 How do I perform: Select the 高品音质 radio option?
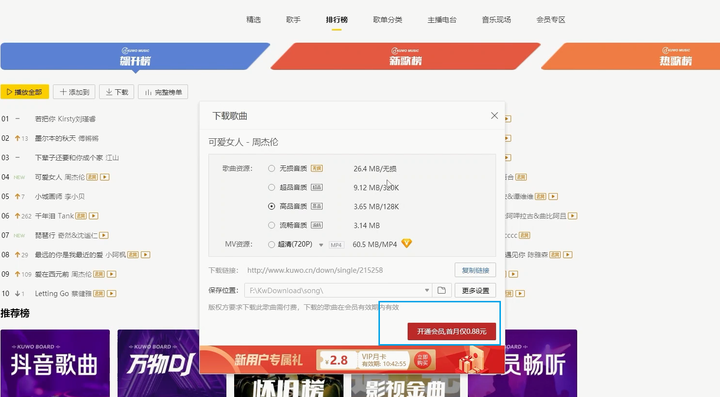[271, 207]
